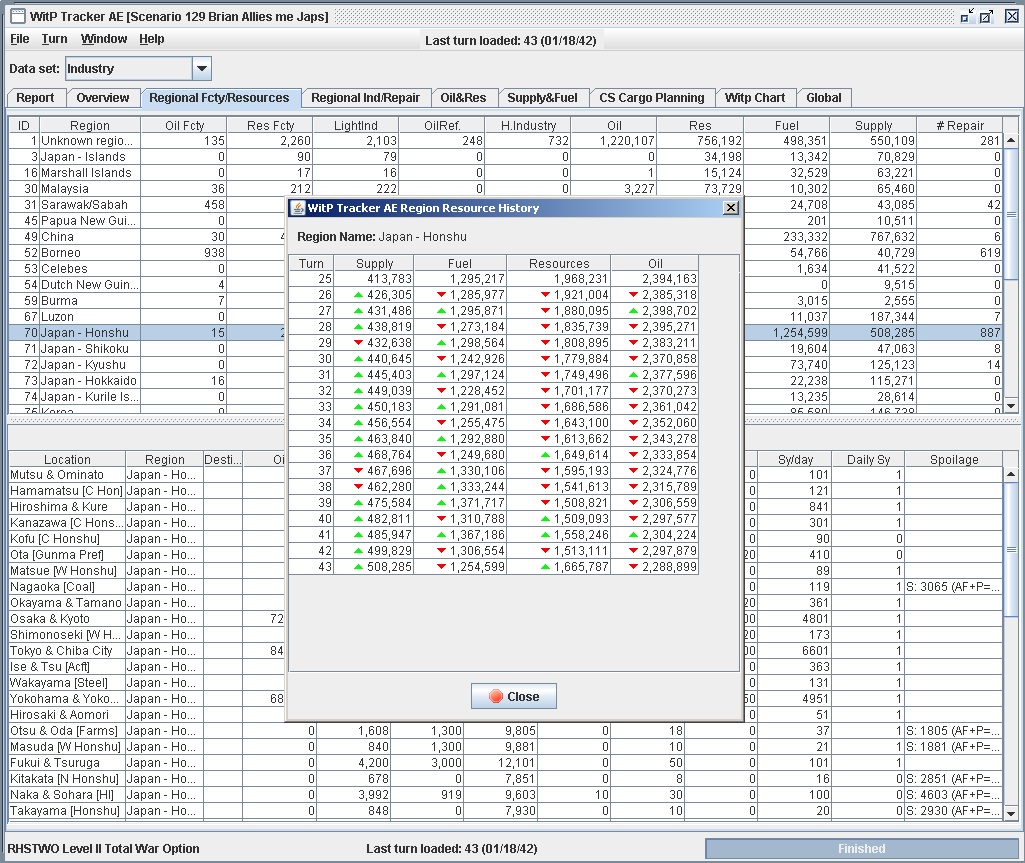Screen dimensions: 1025x863
Task: Select the Japan - Hokkaido row
Action: tap(146, 381)
